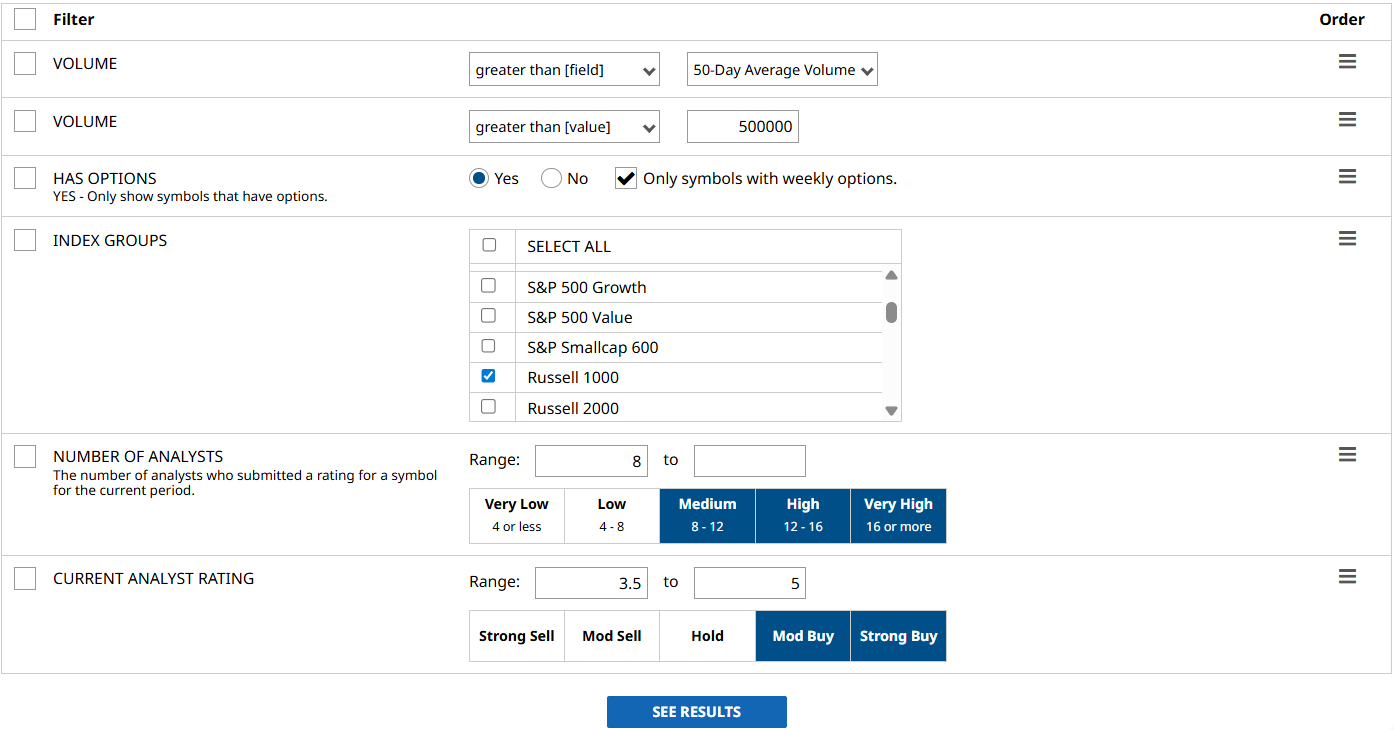Uncheck Only symbols with weekly options
Screen dimensions: 1394x730
[626, 179]
